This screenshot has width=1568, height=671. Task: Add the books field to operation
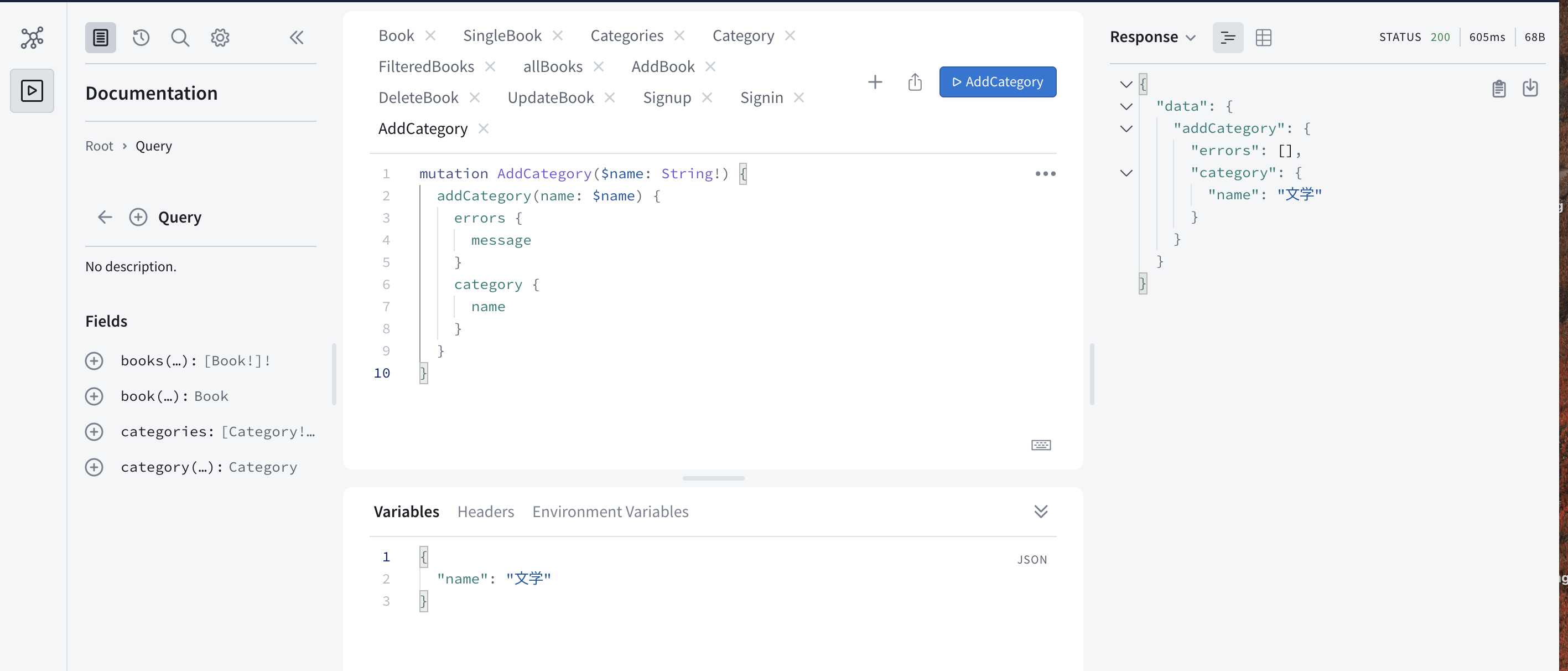(94, 360)
